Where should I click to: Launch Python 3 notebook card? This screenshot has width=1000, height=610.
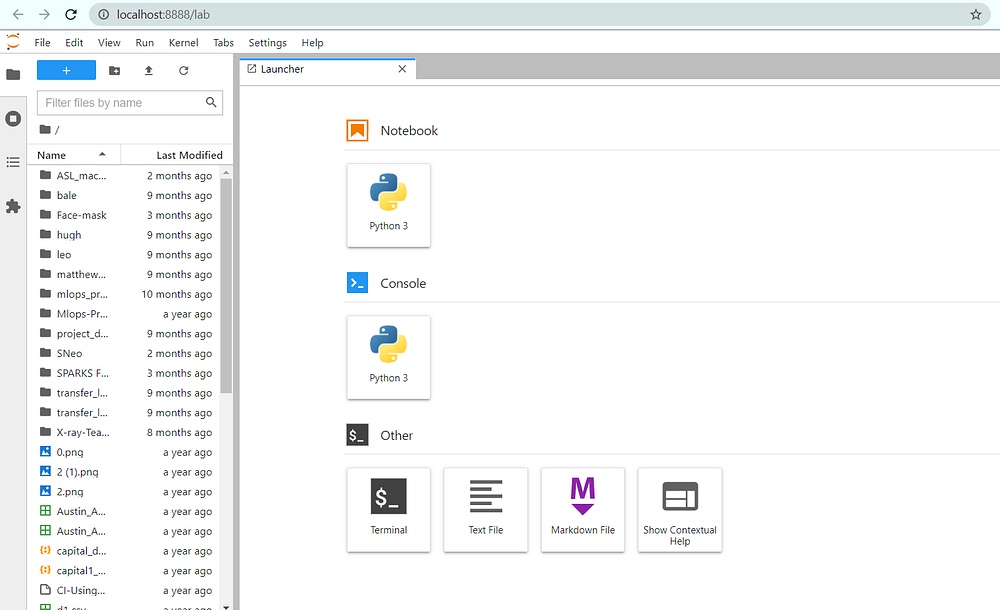pos(388,205)
